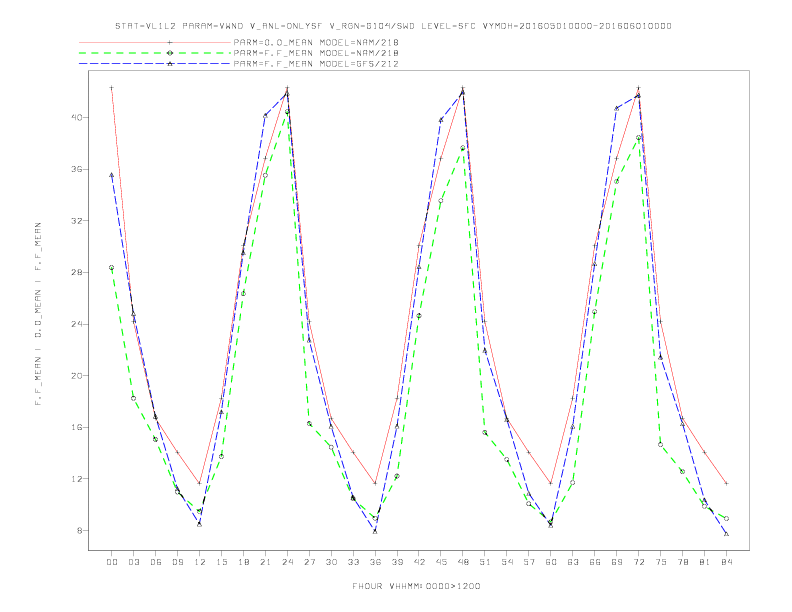Click blue GFS triangle data point at hour 84
Screen dimensions: 792x612
726,534
